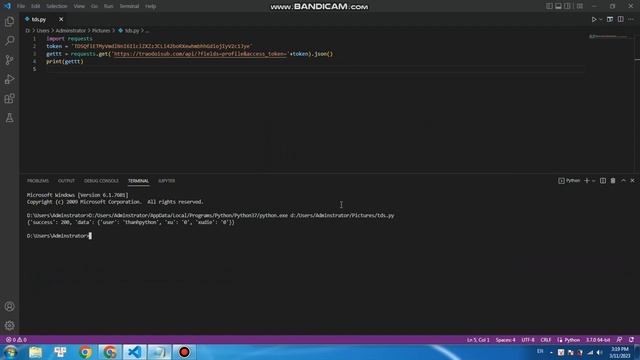Click the Users breadcrumb segment
The height and width of the screenshot is (360, 640).
43,31
